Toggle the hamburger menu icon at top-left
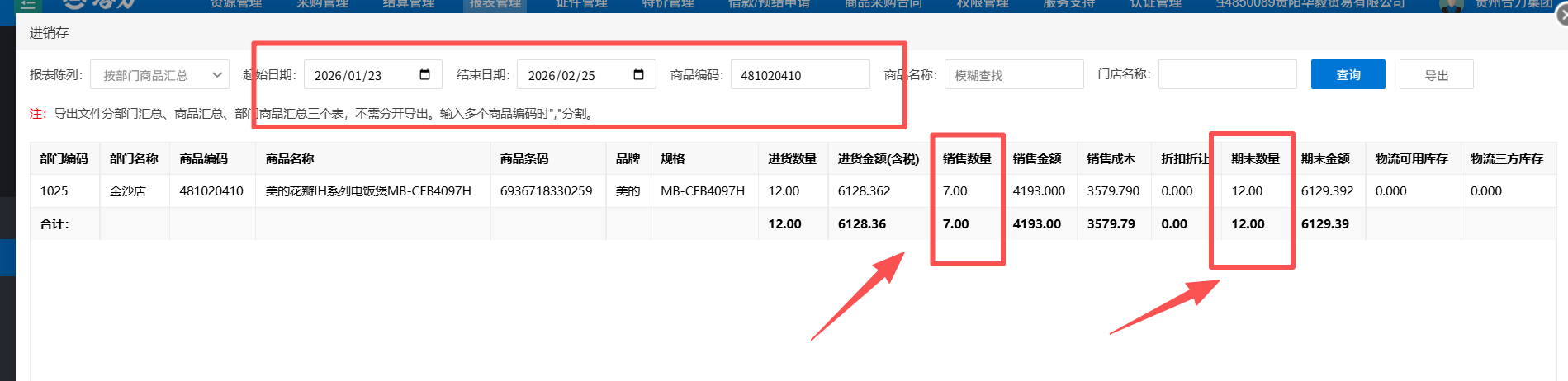The width and height of the screenshot is (1568, 381). pos(28,4)
